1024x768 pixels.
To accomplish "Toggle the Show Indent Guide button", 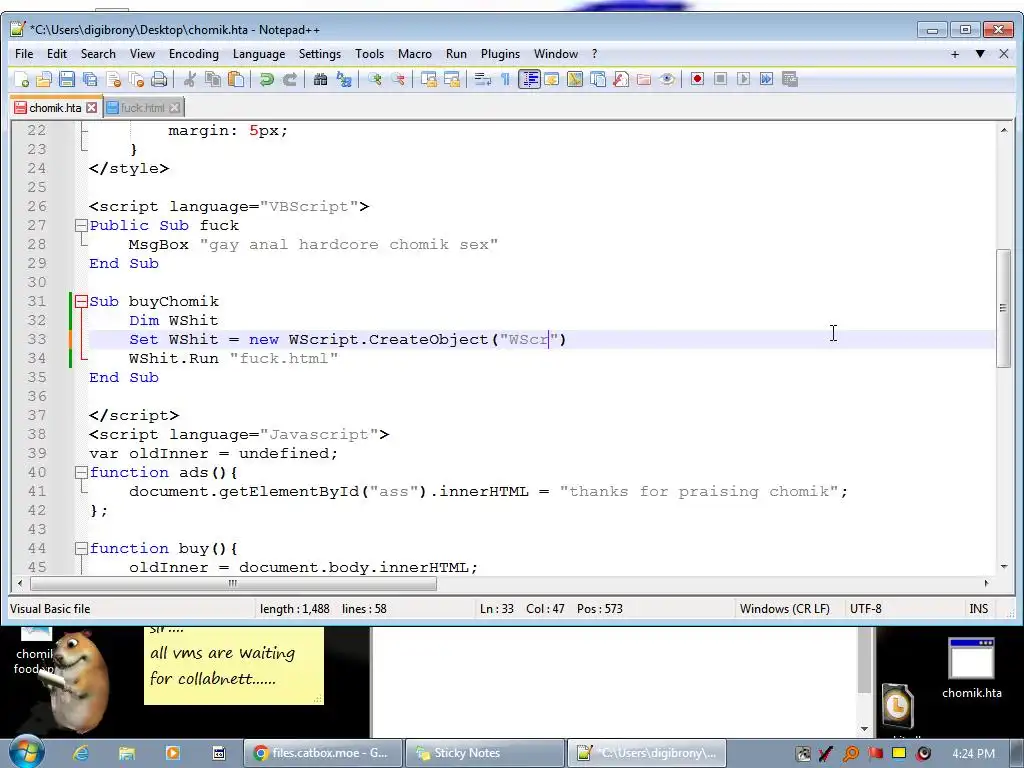I will pos(529,80).
